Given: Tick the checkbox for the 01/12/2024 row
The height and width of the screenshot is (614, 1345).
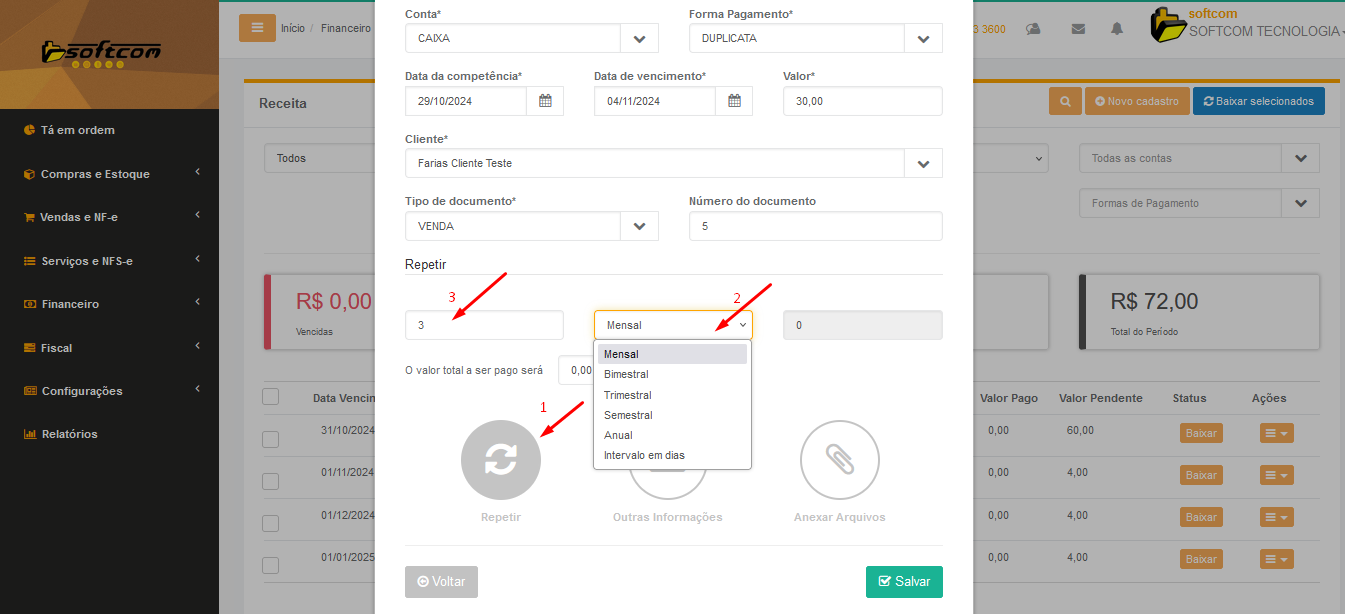Looking at the screenshot, I should pos(270,523).
